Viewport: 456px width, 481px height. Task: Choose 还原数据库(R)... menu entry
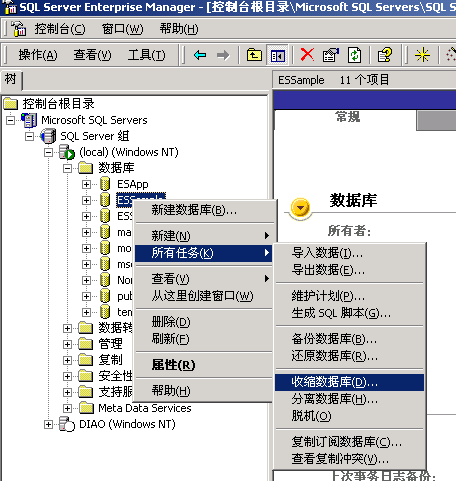[349, 356]
